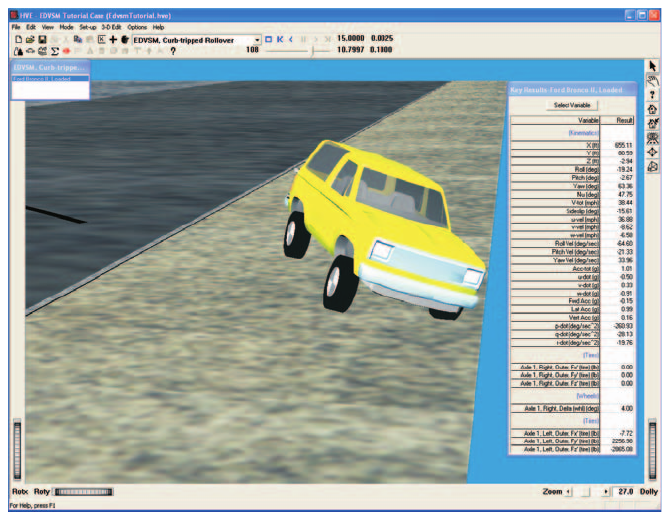
Task: Open the vehicle editor car icon
Action: (x=30, y=51)
